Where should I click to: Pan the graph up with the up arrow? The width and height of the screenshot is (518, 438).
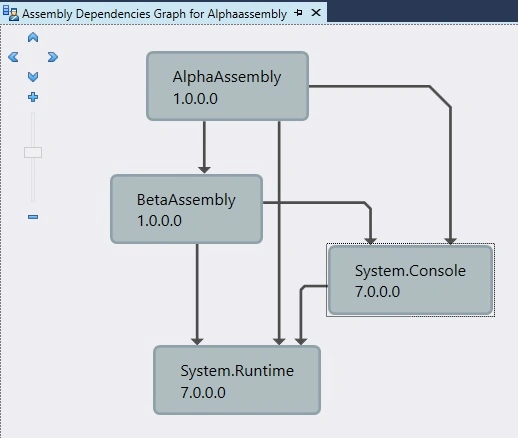pyautogui.click(x=33, y=37)
